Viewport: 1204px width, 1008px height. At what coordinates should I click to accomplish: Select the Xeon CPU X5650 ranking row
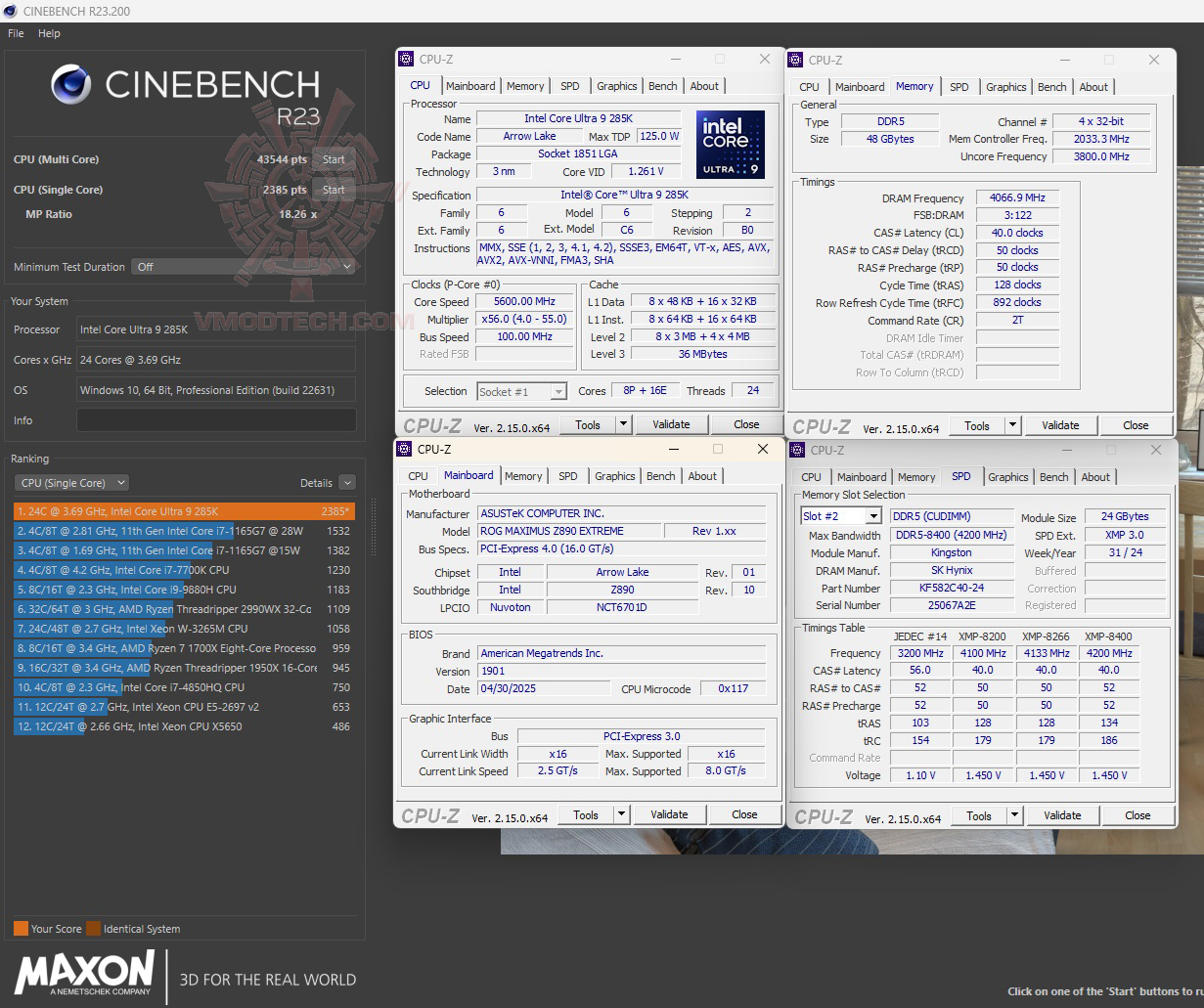click(184, 726)
